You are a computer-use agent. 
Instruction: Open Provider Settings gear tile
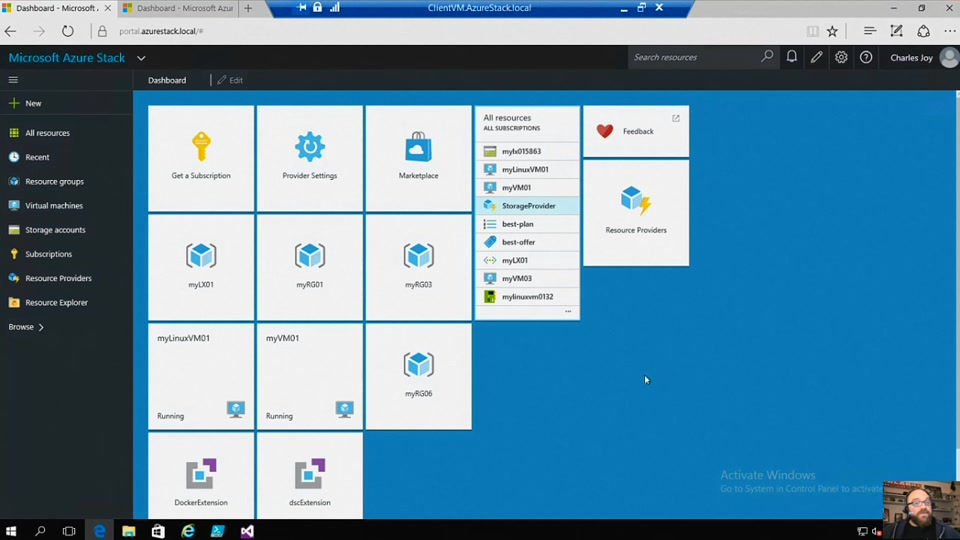310,158
